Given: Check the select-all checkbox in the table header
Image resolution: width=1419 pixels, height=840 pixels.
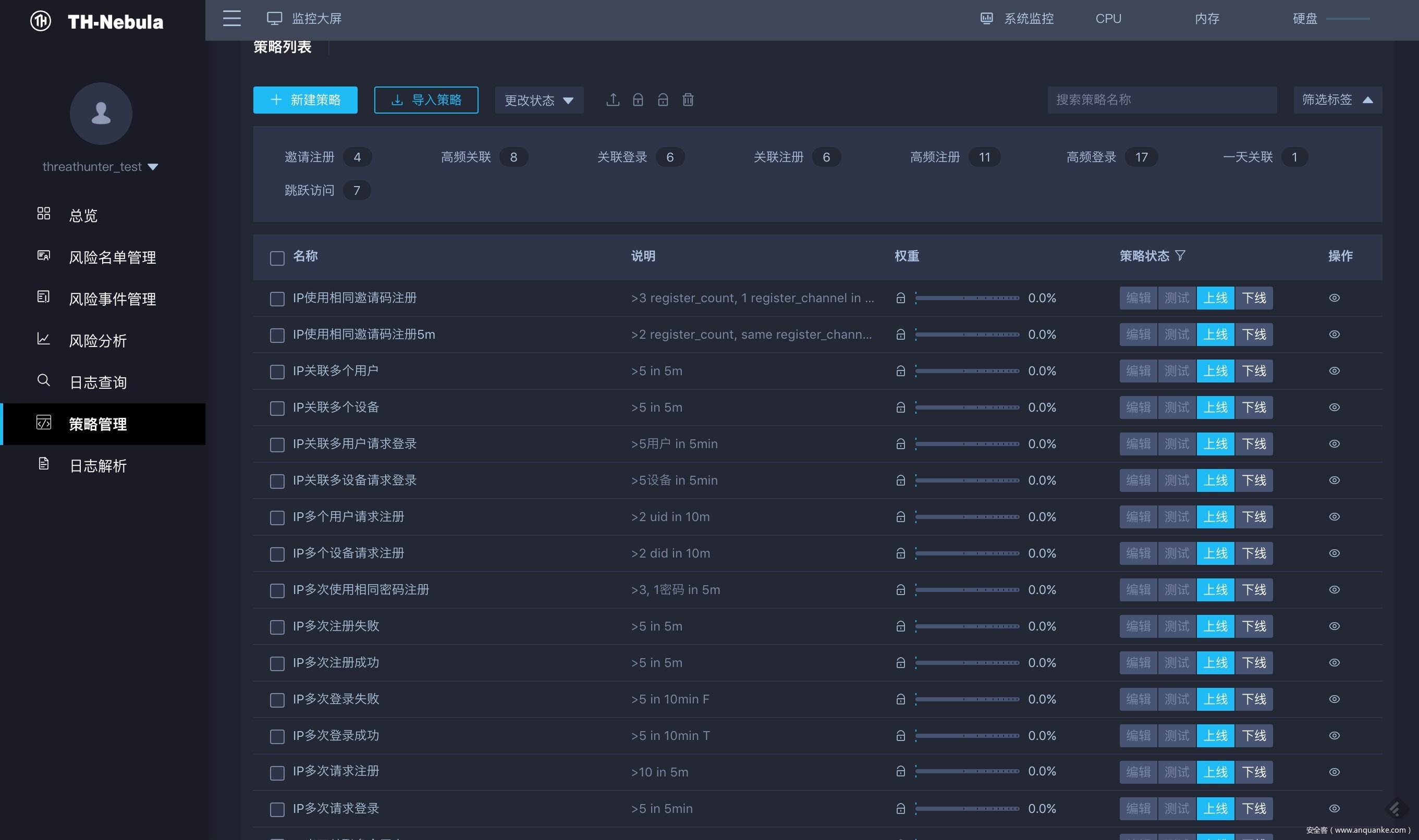Looking at the screenshot, I should (x=277, y=258).
